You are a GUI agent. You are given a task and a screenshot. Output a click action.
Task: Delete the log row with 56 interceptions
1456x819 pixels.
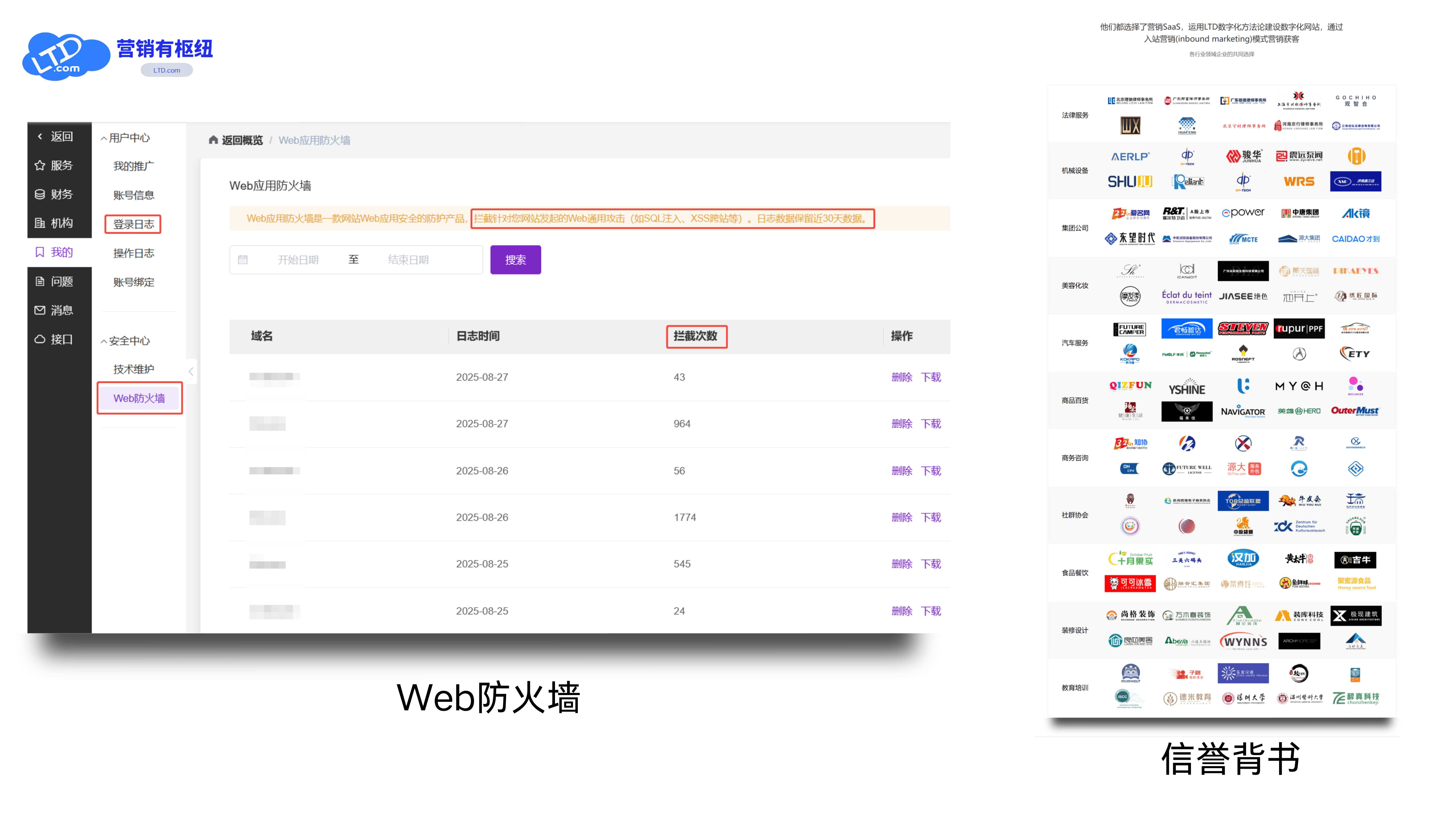point(902,470)
